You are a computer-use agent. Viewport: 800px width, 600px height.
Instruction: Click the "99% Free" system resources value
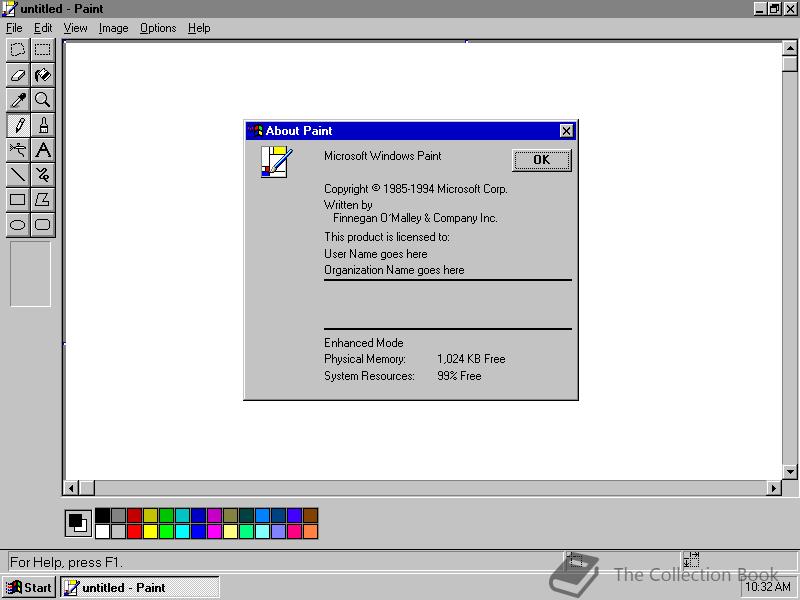[459, 376]
